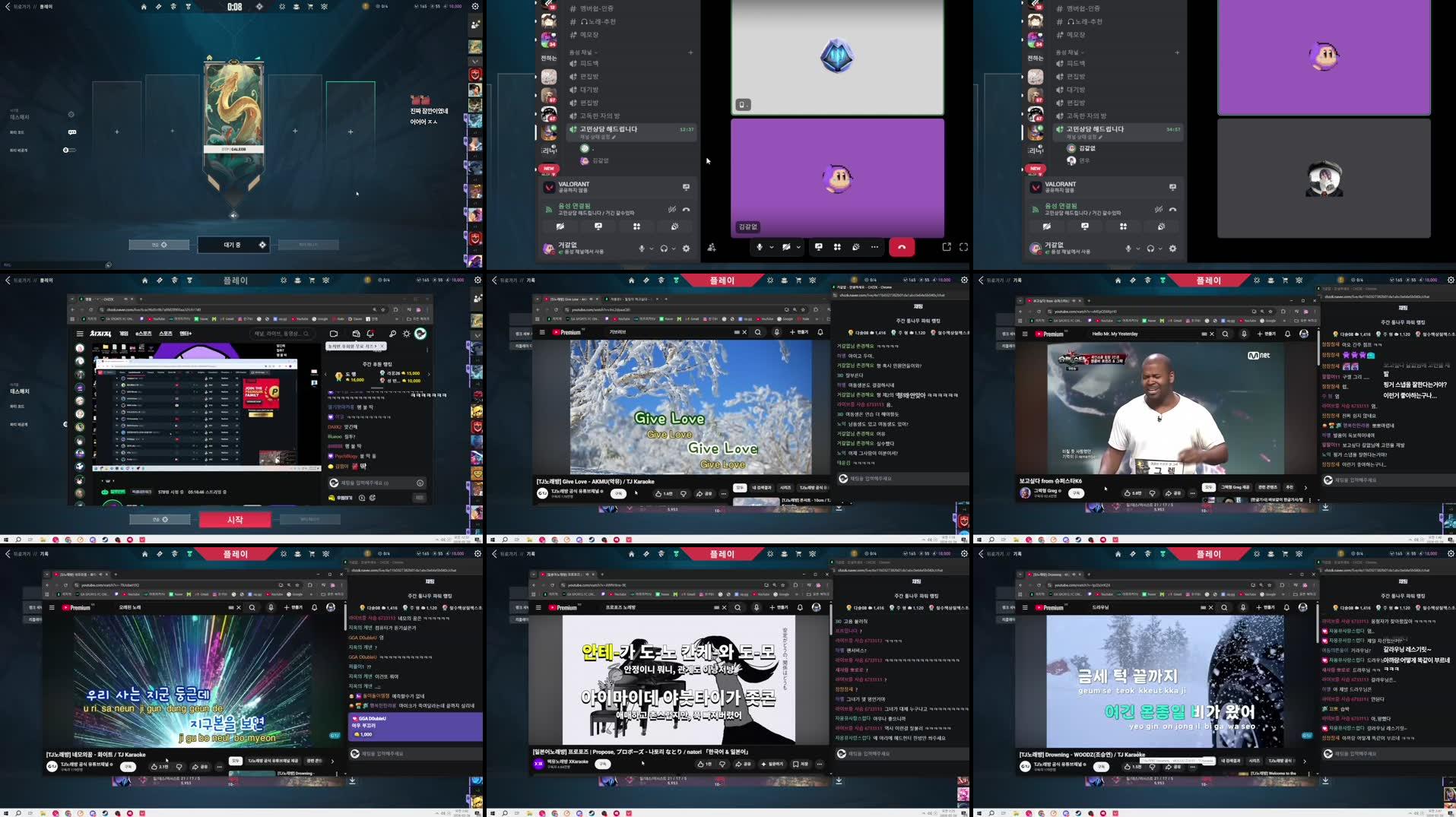Deafen audio with the Discord headphone toggle
This screenshot has width=1456, height=817.
click(x=664, y=249)
